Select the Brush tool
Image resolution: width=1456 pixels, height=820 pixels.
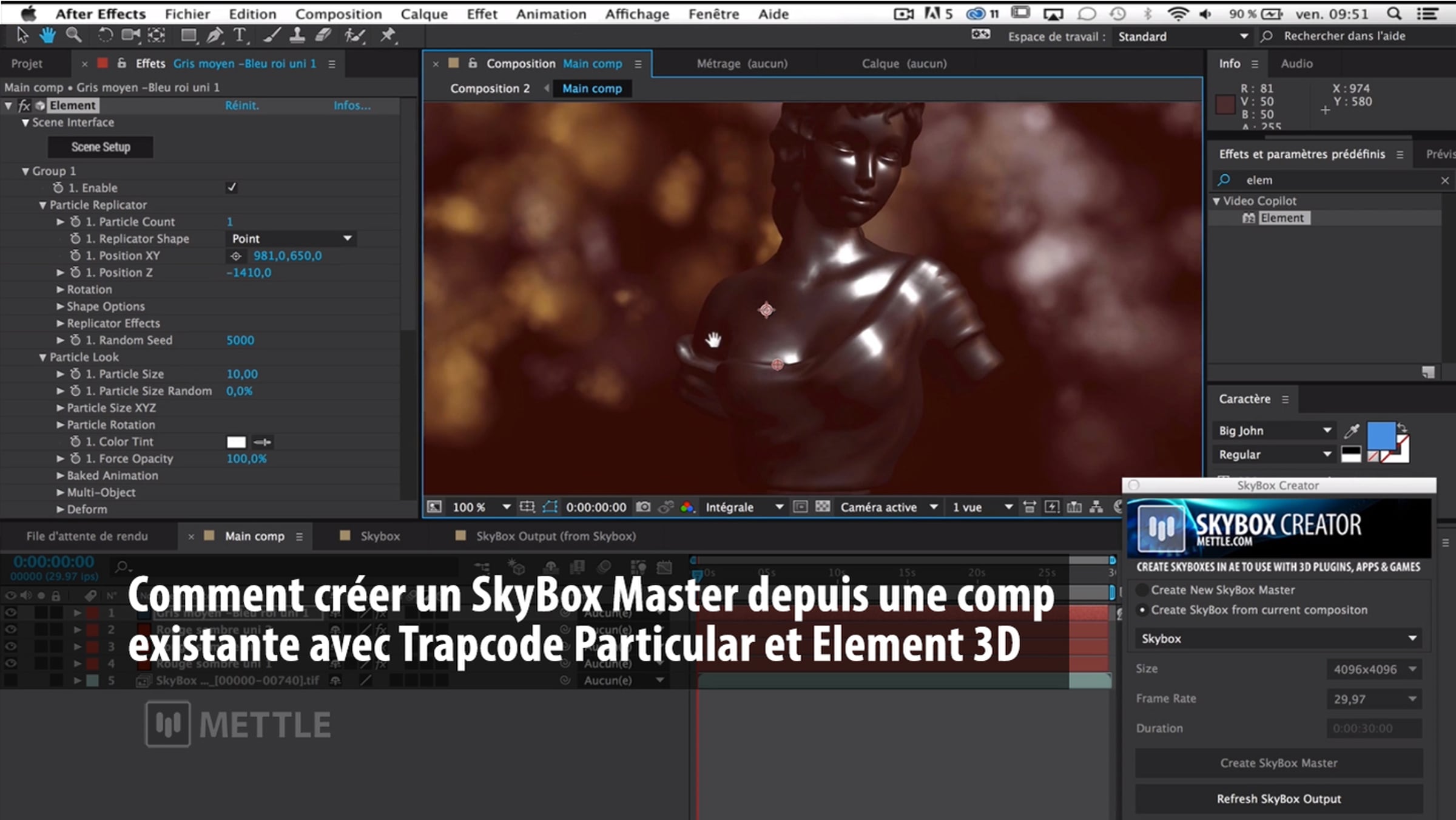(272, 36)
